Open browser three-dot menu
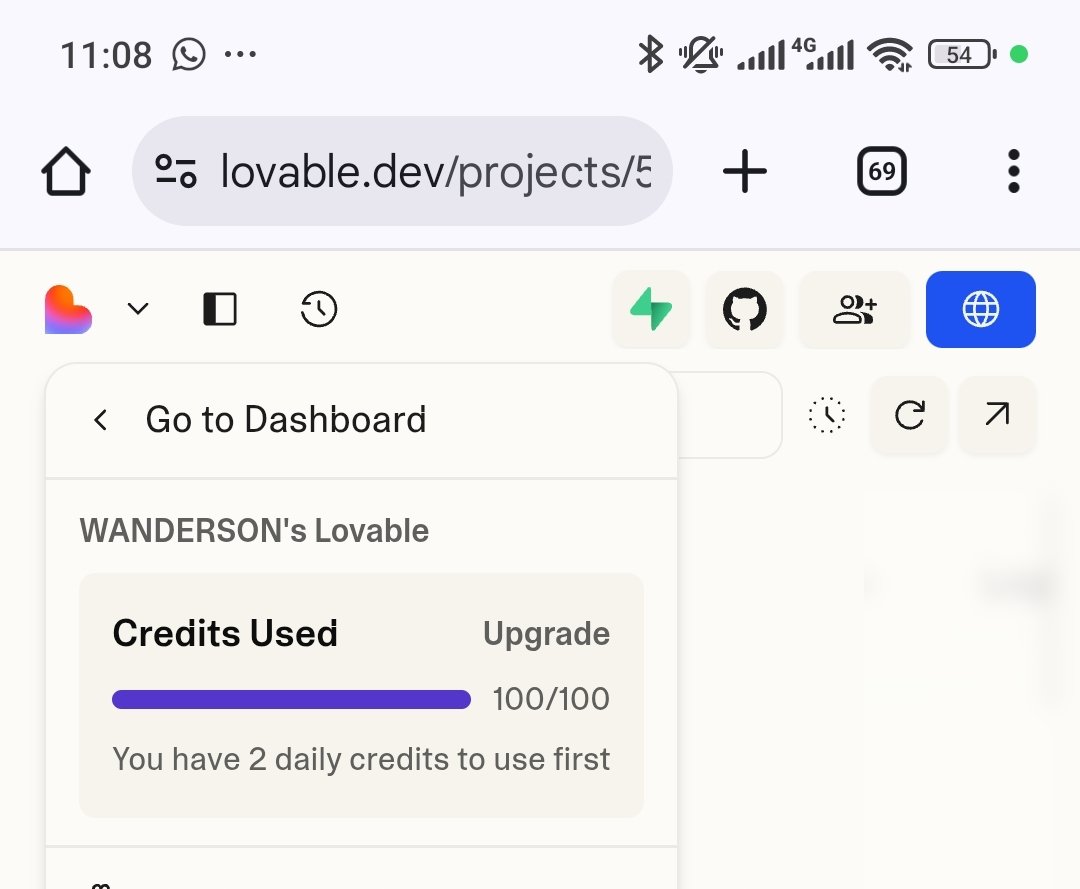Screen dimensions: 1080x889 point(1013,171)
